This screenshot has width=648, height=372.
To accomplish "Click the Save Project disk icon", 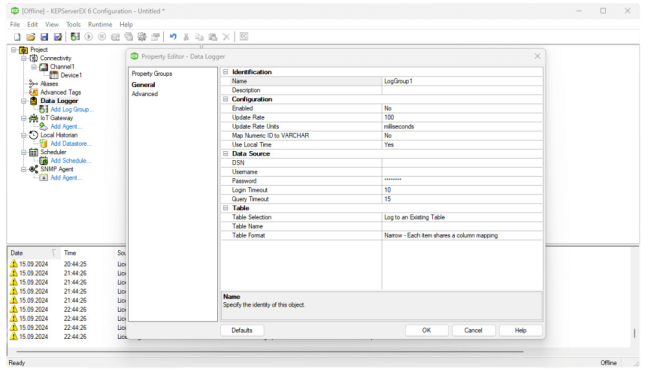I will pos(44,37).
